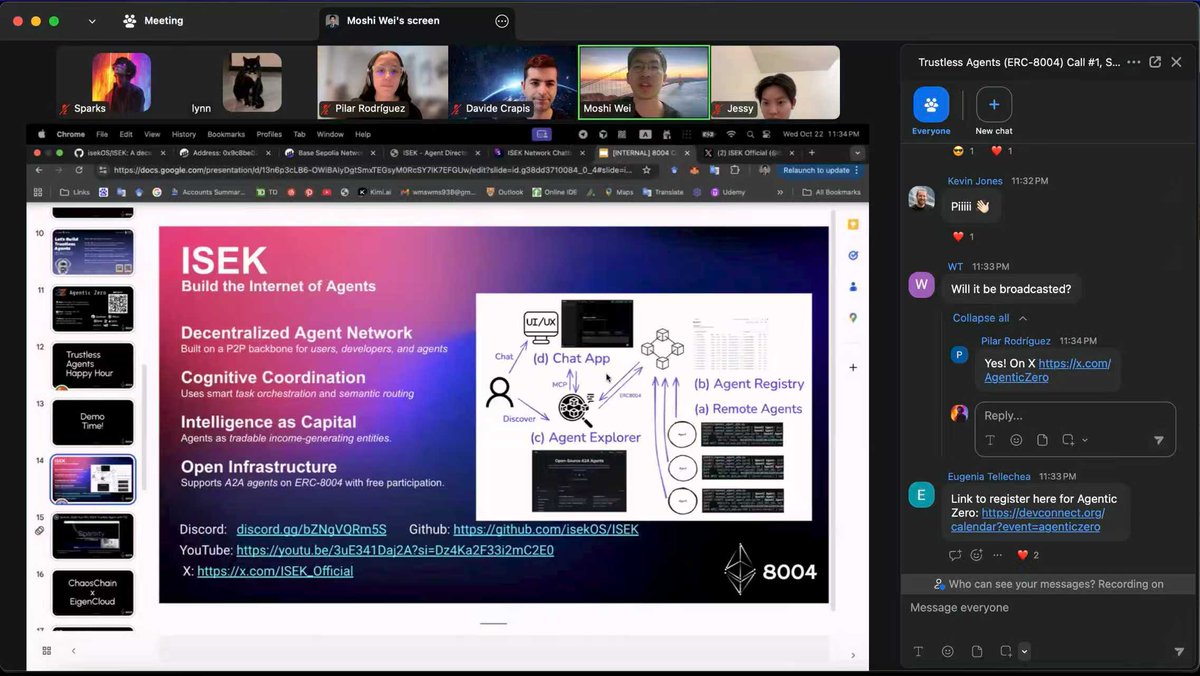Viewport: 1200px width, 676px height.
Task: Toggle formatting in the reply box
Action: point(991,440)
